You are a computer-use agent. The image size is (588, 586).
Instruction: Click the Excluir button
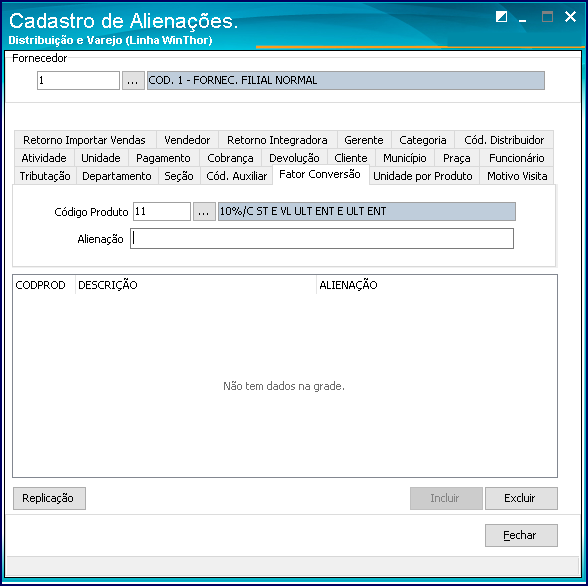pyautogui.click(x=521, y=498)
